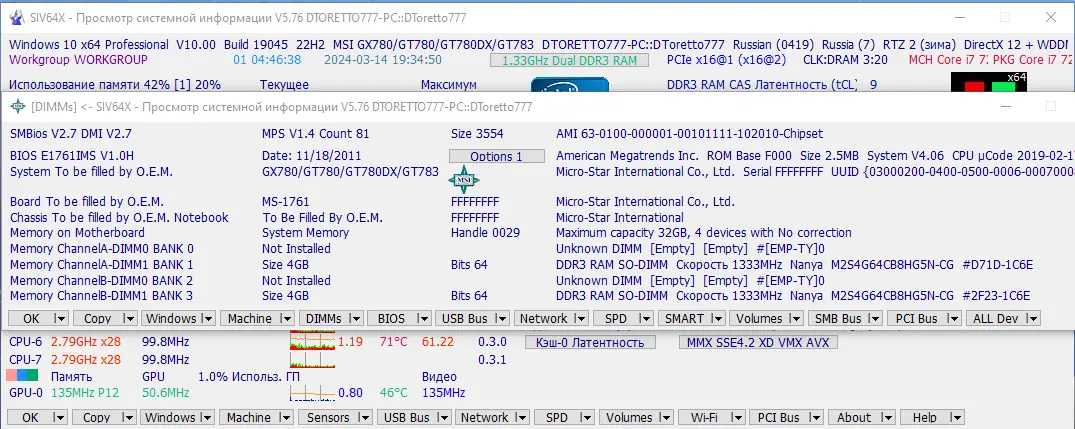The image size is (1075, 429).
Task: Click USB Bus in main window bottom row
Action: click(x=407, y=417)
